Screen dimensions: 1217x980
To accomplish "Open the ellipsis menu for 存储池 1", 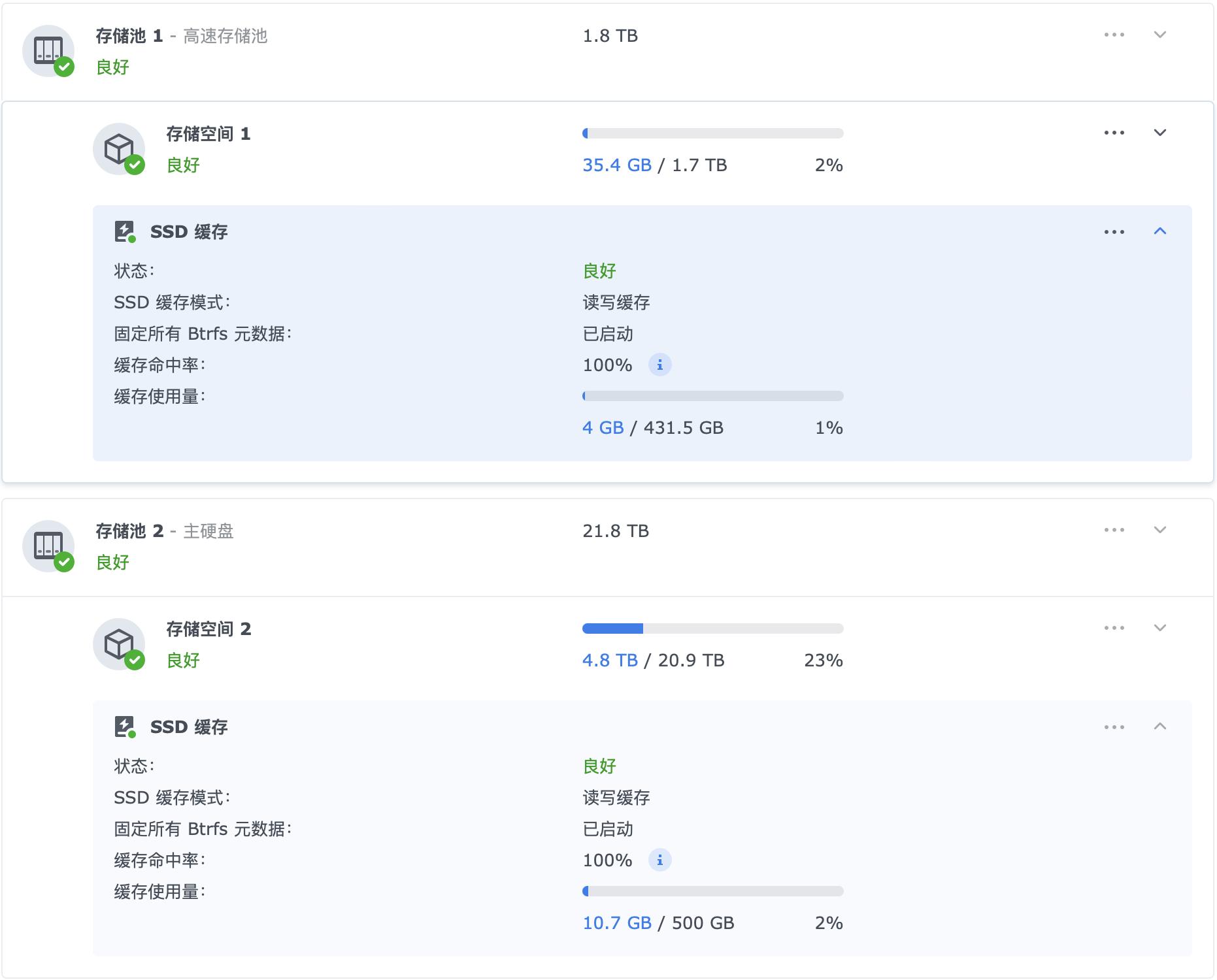I will coord(1113,36).
